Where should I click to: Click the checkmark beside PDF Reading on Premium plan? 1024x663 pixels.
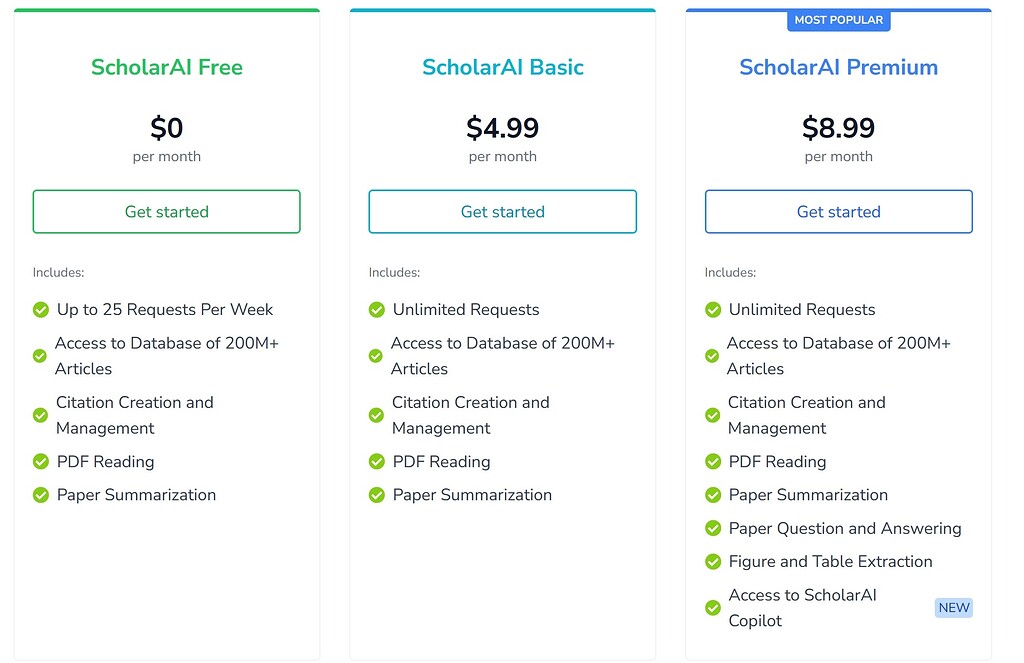tap(713, 462)
